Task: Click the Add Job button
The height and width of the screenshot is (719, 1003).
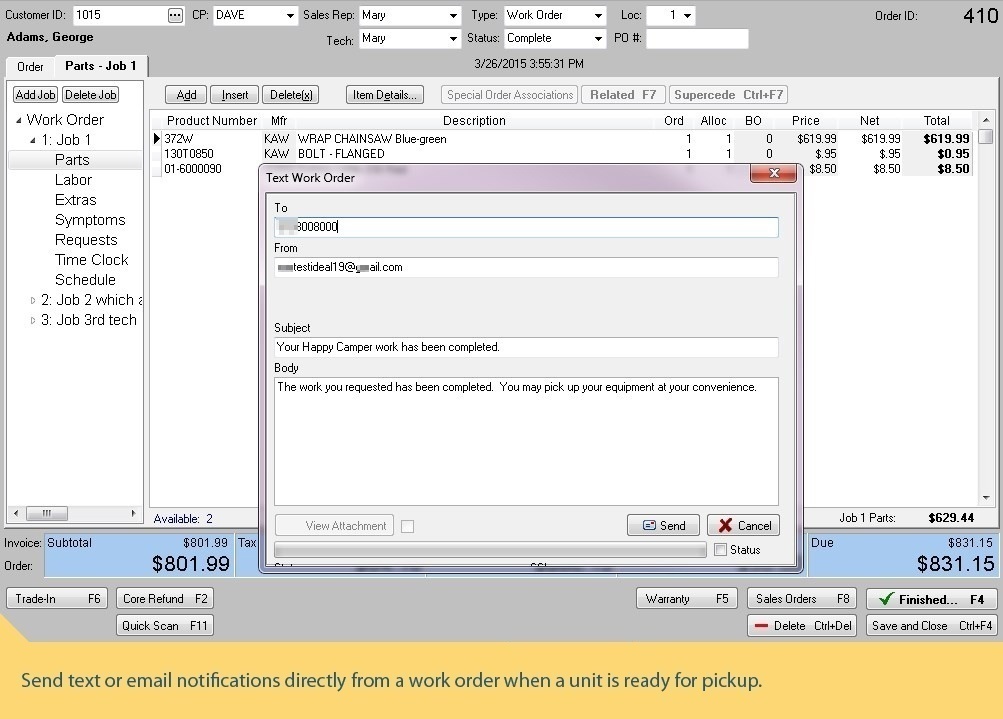Action: coord(35,95)
